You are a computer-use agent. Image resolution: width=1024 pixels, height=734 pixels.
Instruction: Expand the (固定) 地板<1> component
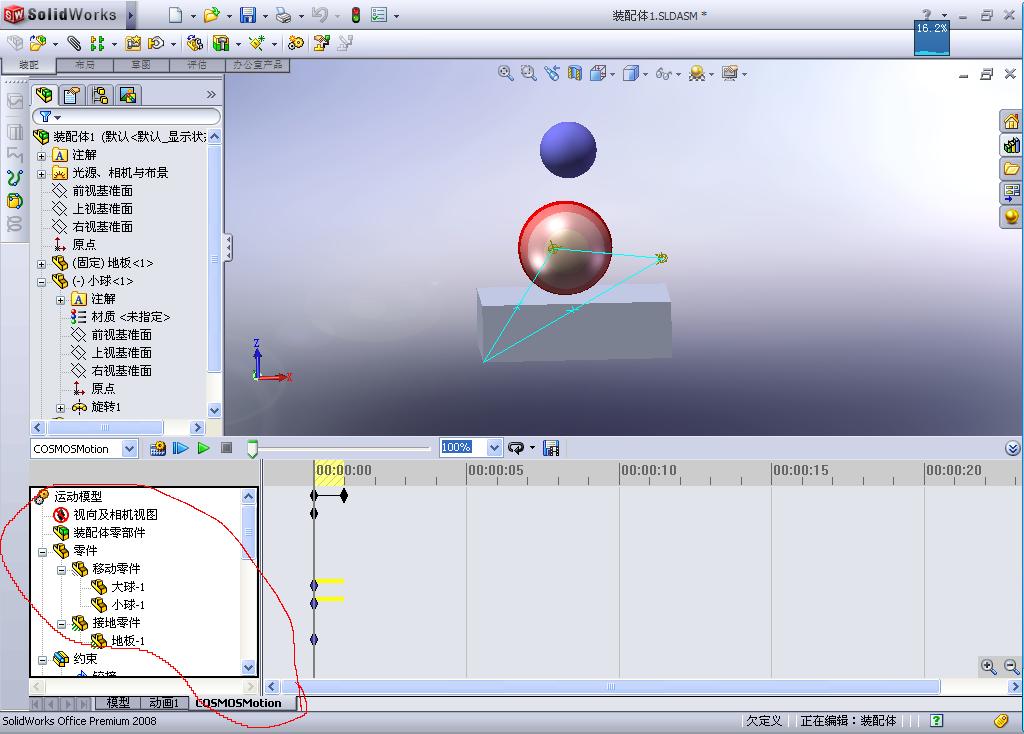tap(41, 264)
